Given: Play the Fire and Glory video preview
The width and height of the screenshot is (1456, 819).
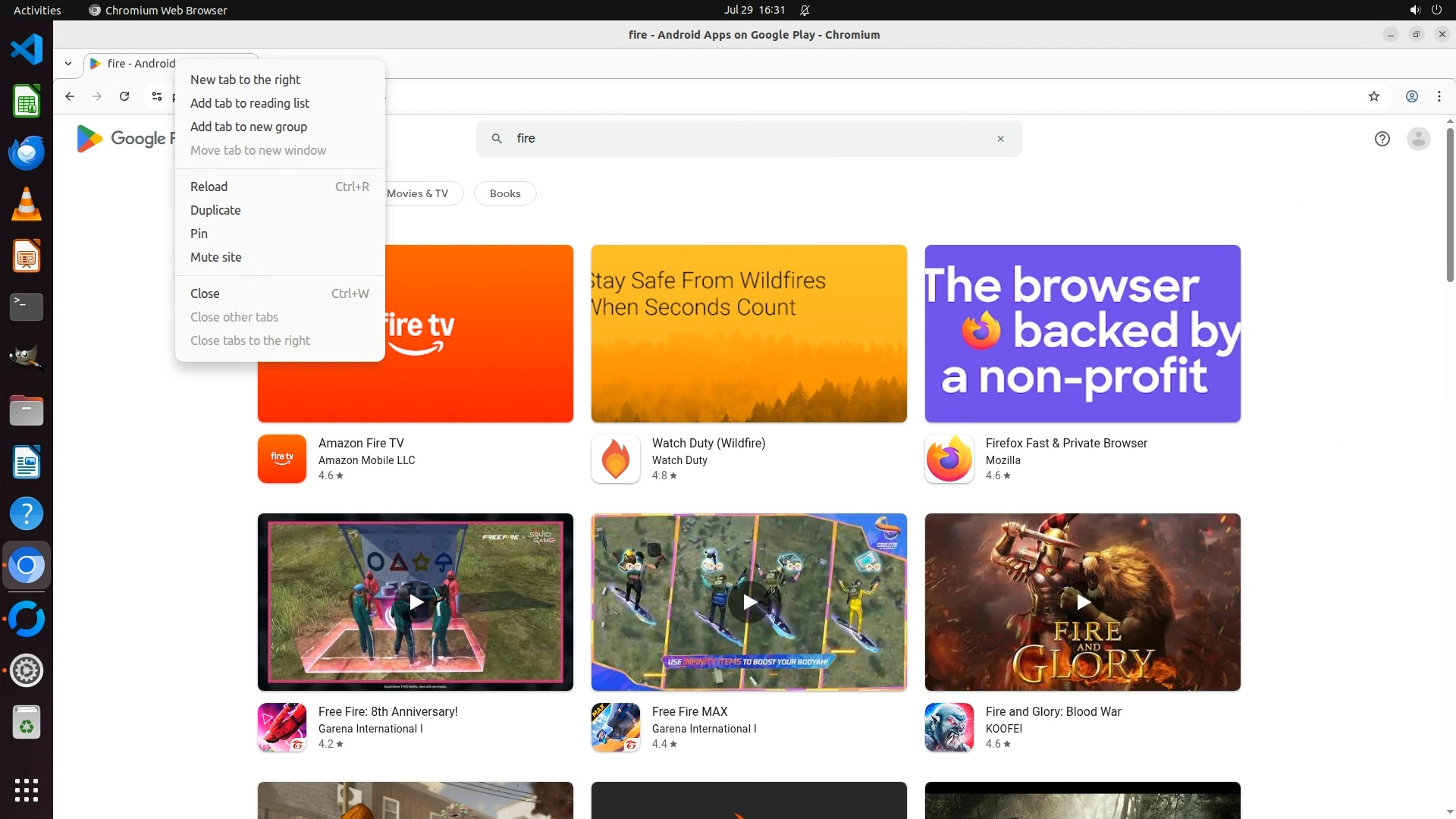Looking at the screenshot, I should (x=1083, y=602).
